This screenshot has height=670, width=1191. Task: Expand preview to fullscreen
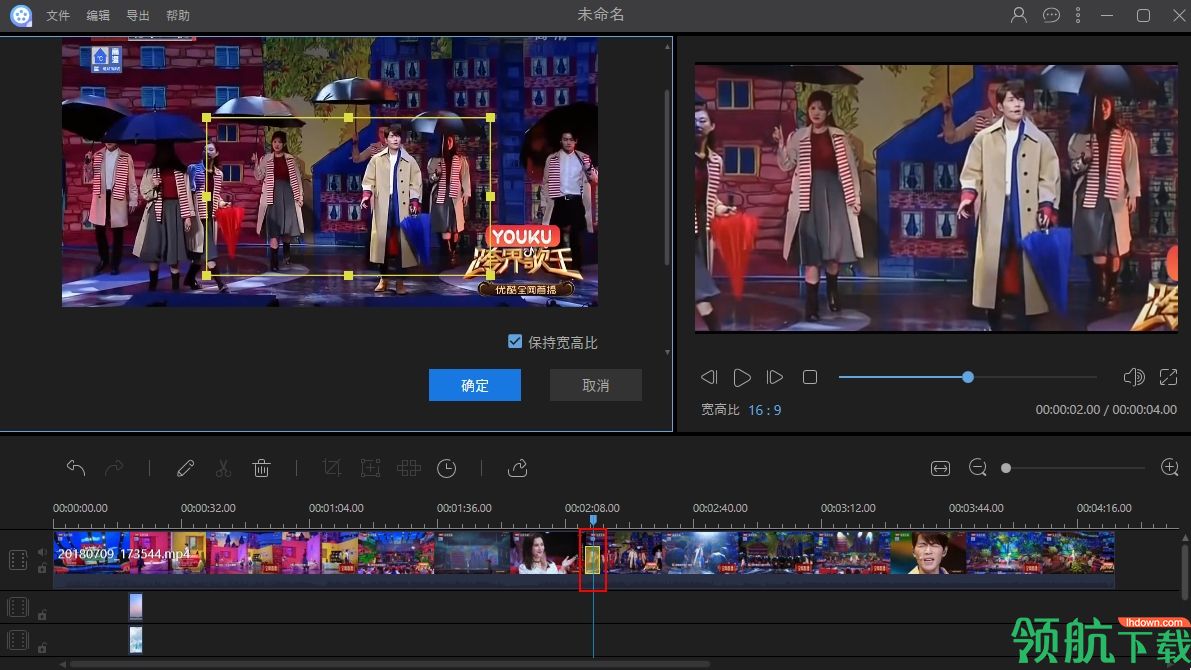(x=1168, y=377)
